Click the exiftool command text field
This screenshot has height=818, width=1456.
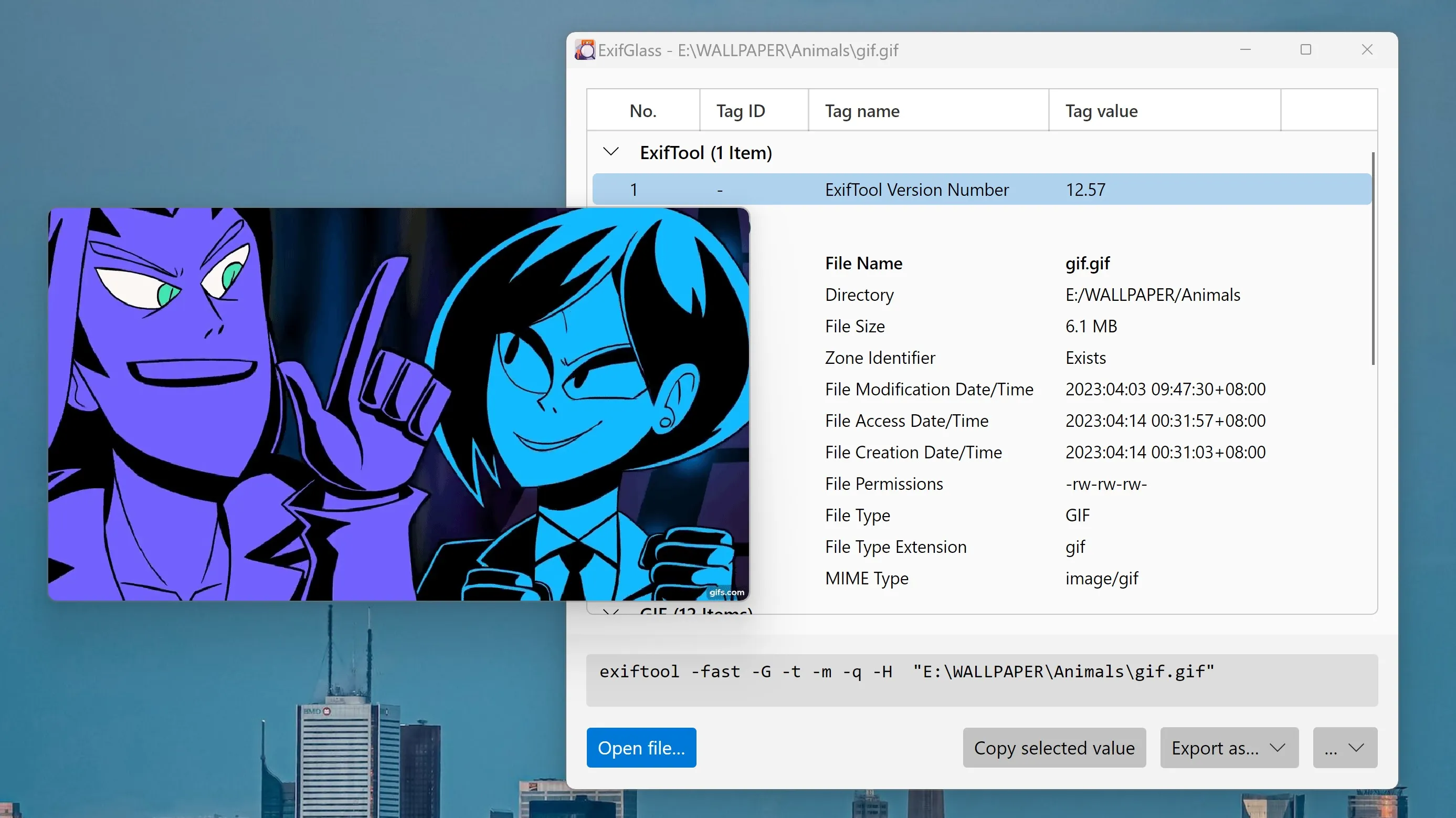(x=981, y=679)
